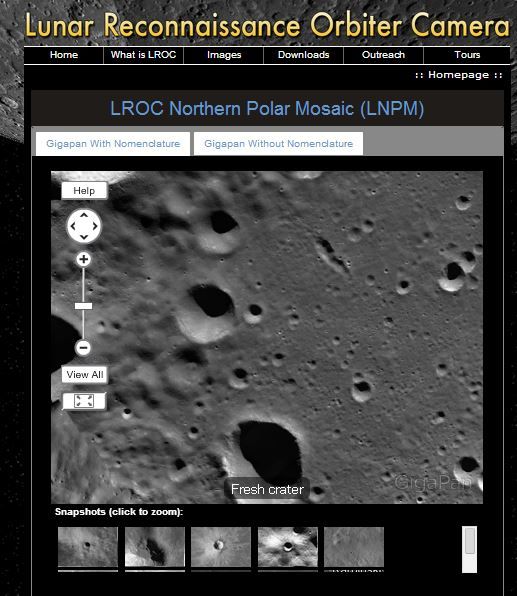Enter full screen with the expand icon

[x=84, y=401]
